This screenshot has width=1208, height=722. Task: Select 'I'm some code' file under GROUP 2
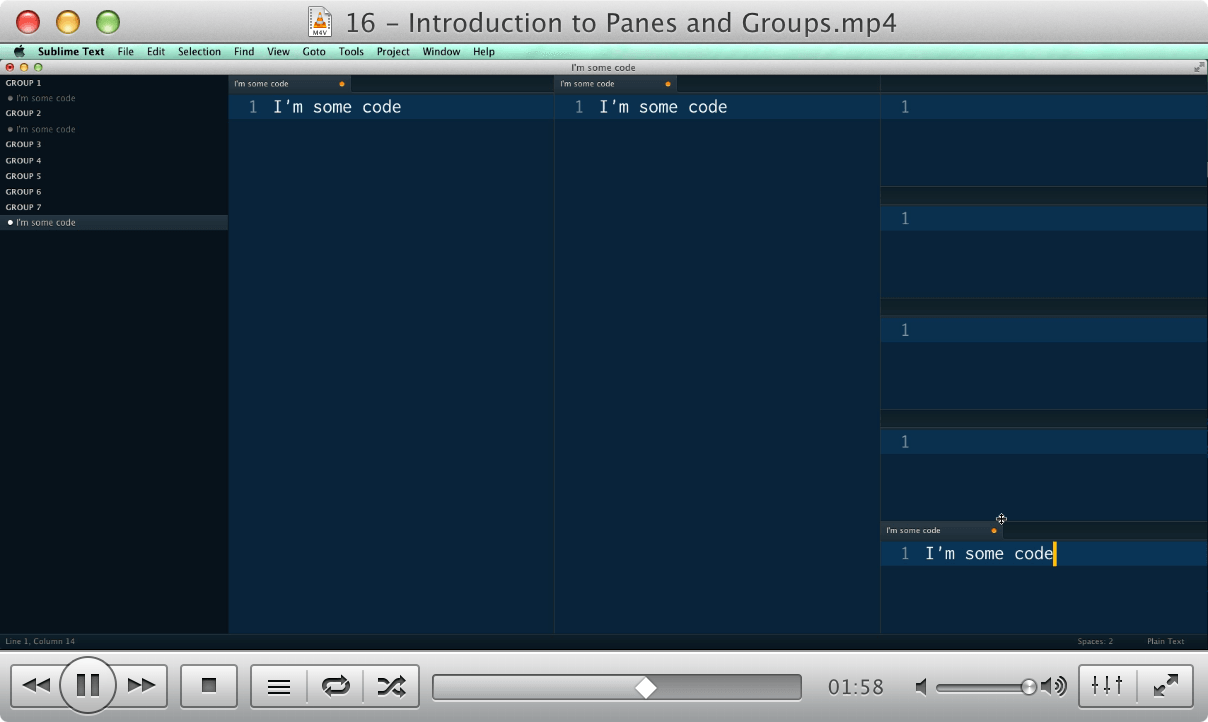(45, 128)
